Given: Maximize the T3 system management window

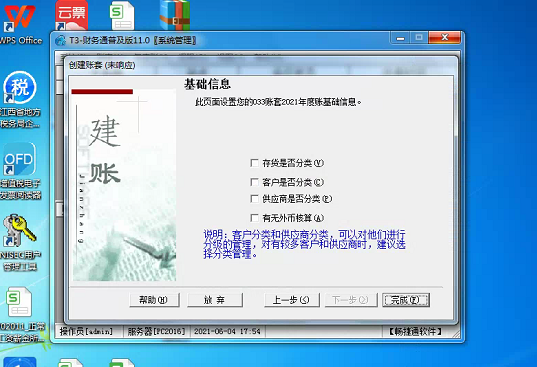Looking at the screenshot, I should [x=419, y=38].
